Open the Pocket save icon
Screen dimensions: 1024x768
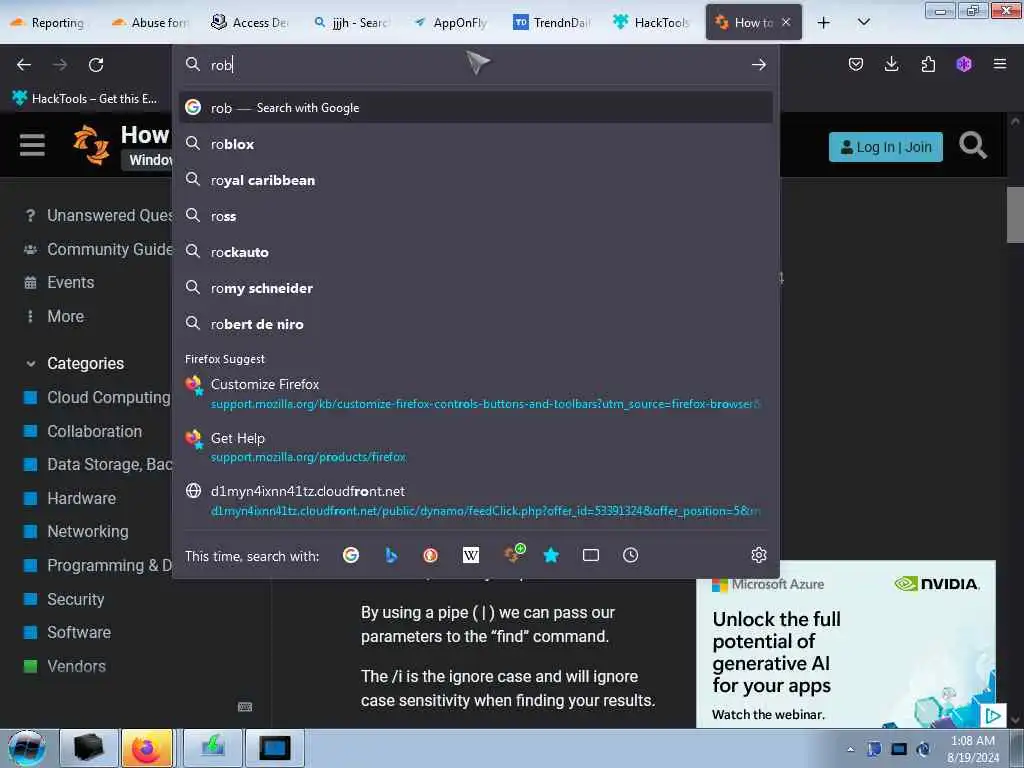tap(856, 64)
